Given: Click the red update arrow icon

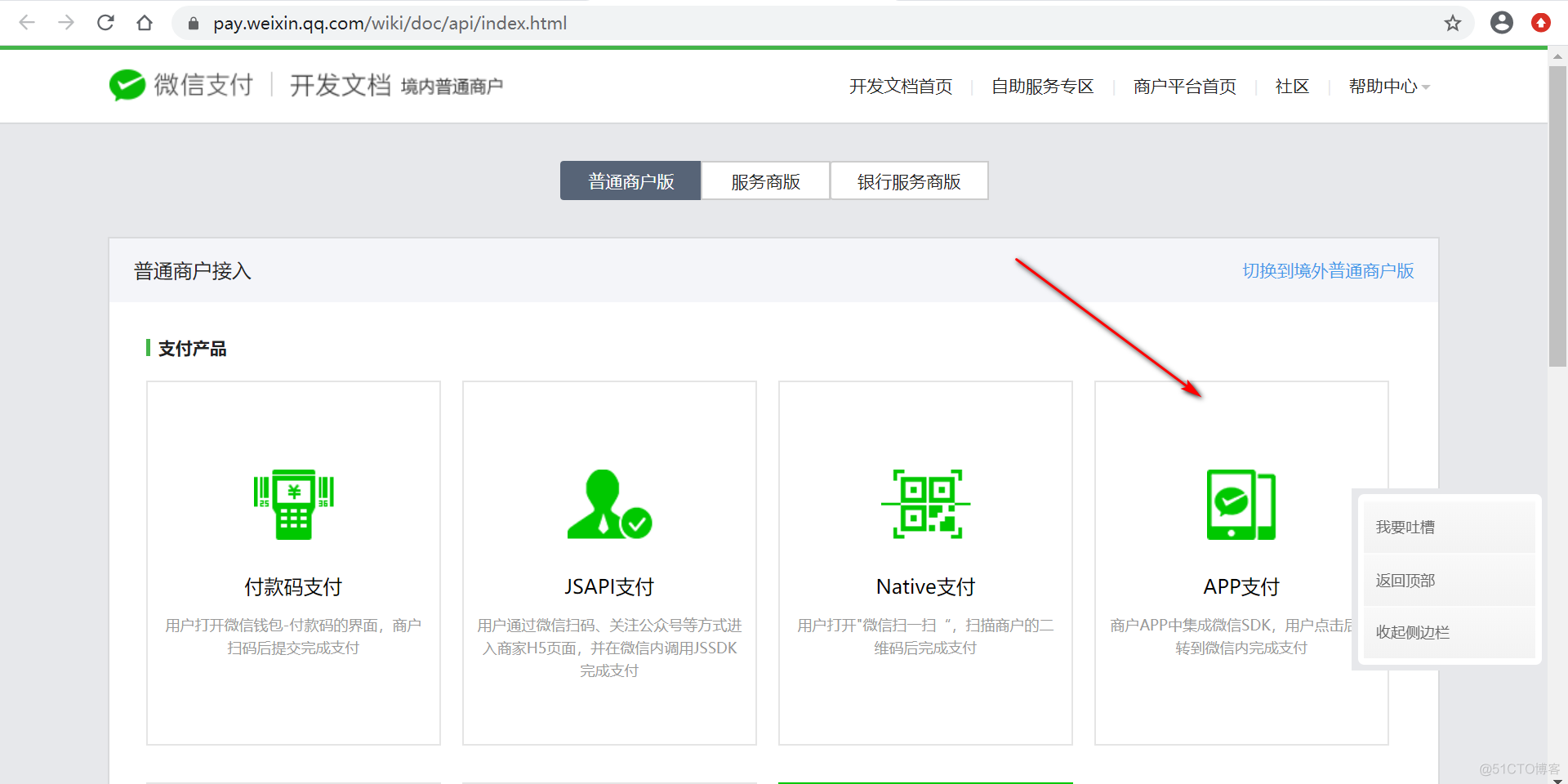Looking at the screenshot, I should 1540,23.
